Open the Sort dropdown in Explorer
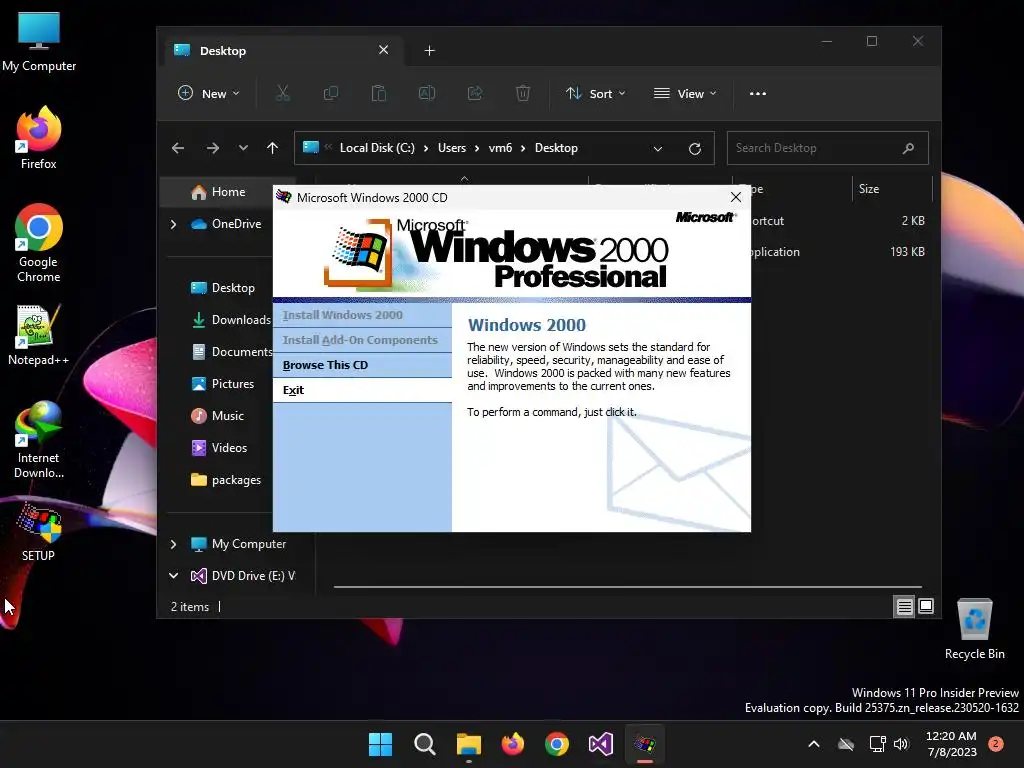The height and width of the screenshot is (768, 1024). coord(596,93)
